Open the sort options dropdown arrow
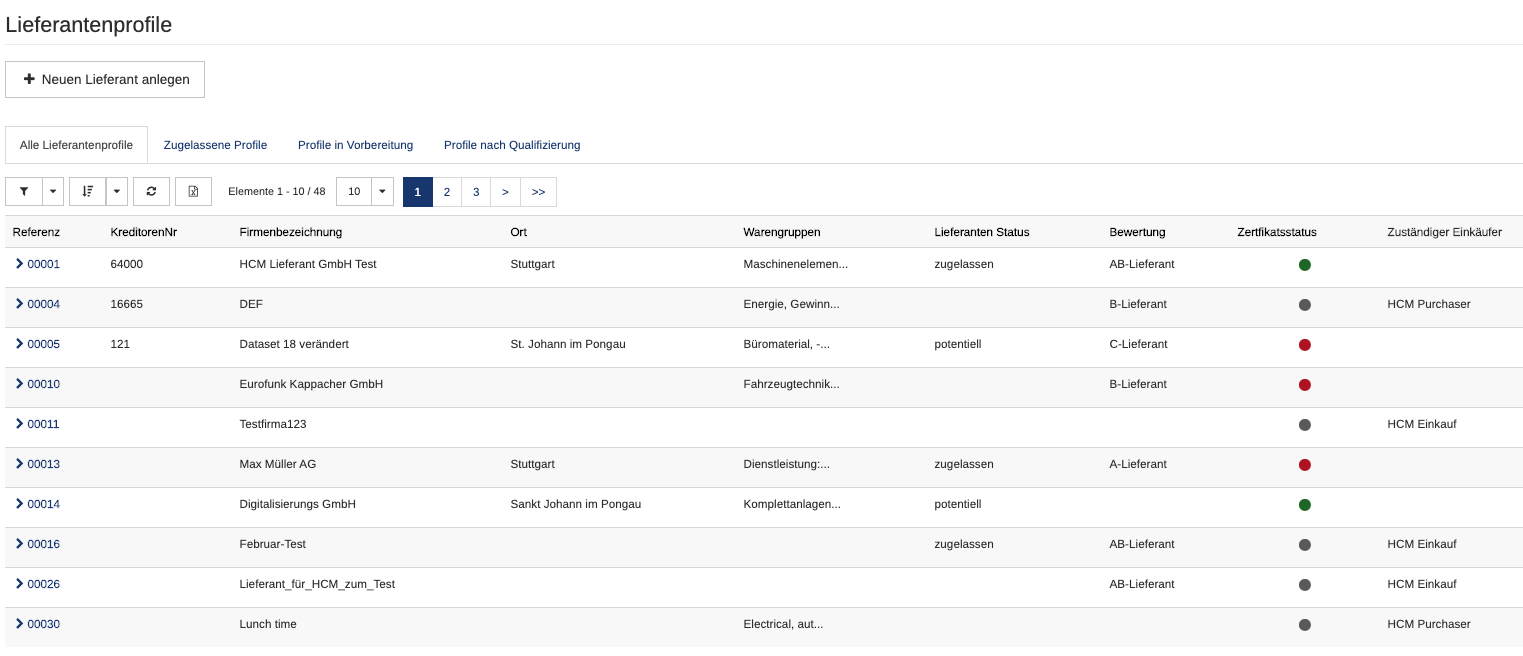Viewport: 1523px width, 656px height. click(117, 191)
